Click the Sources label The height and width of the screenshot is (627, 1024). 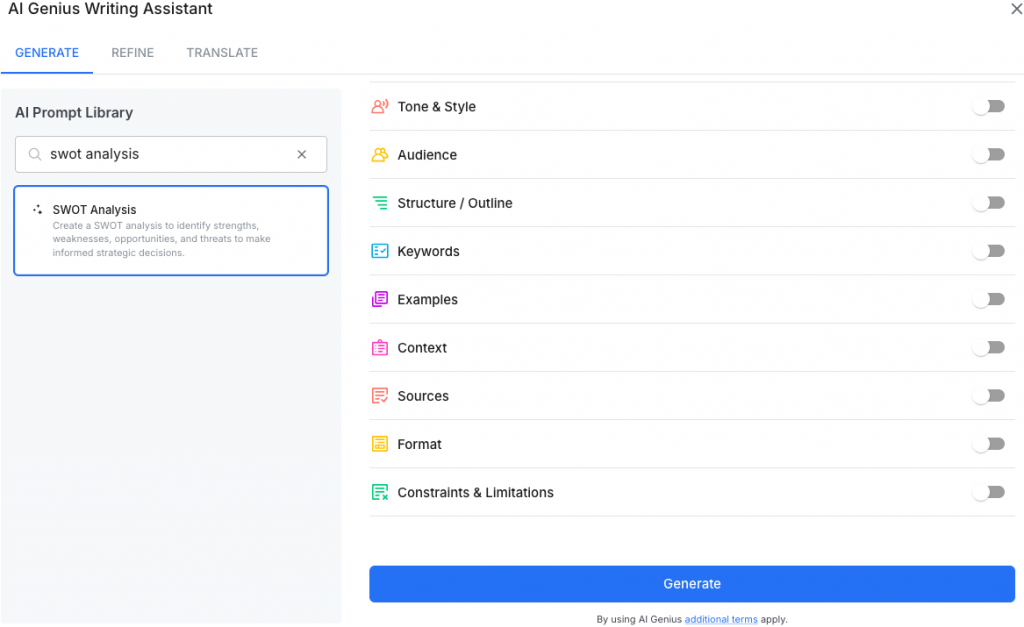423,396
